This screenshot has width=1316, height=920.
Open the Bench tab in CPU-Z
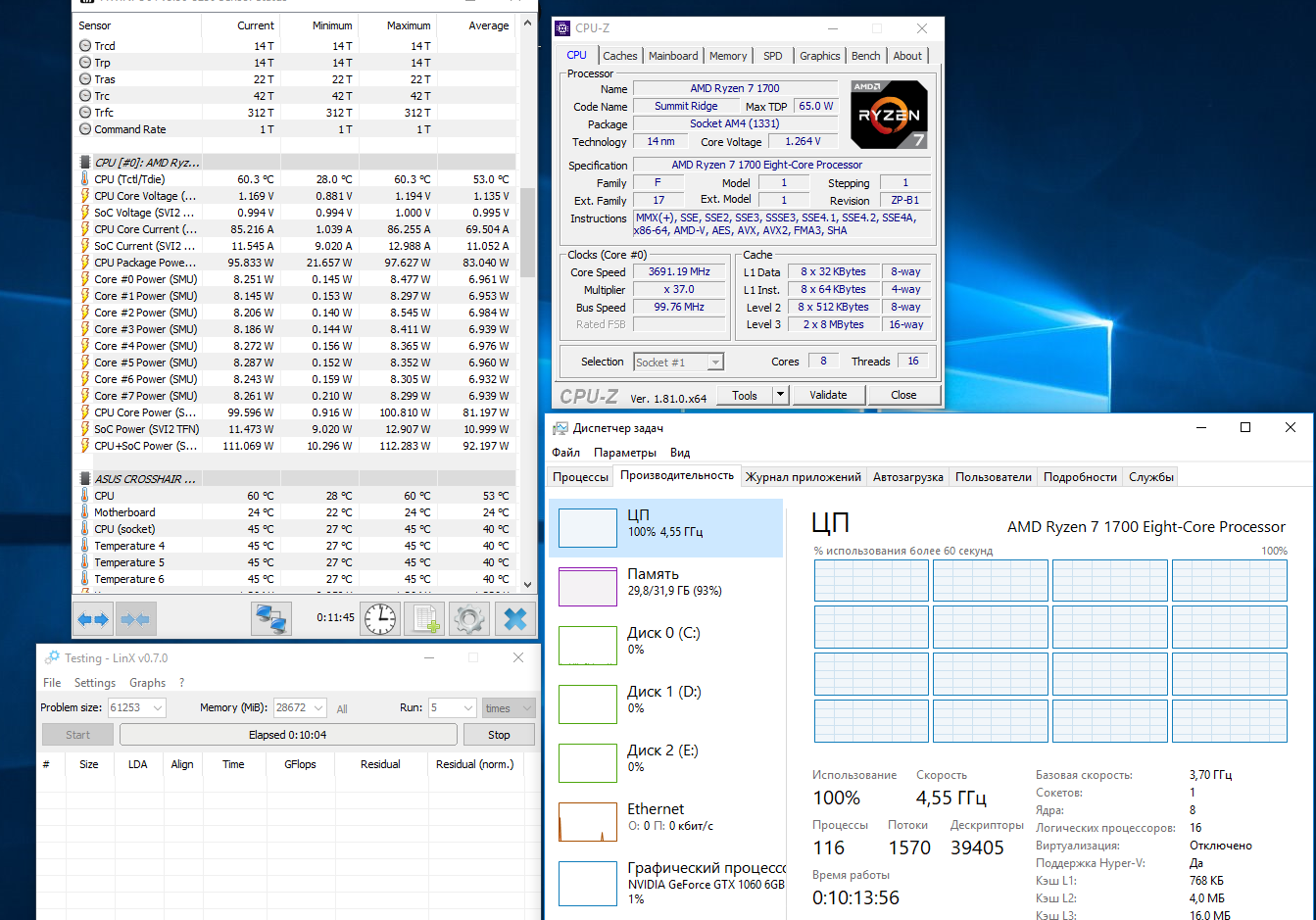[x=865, y=56]
